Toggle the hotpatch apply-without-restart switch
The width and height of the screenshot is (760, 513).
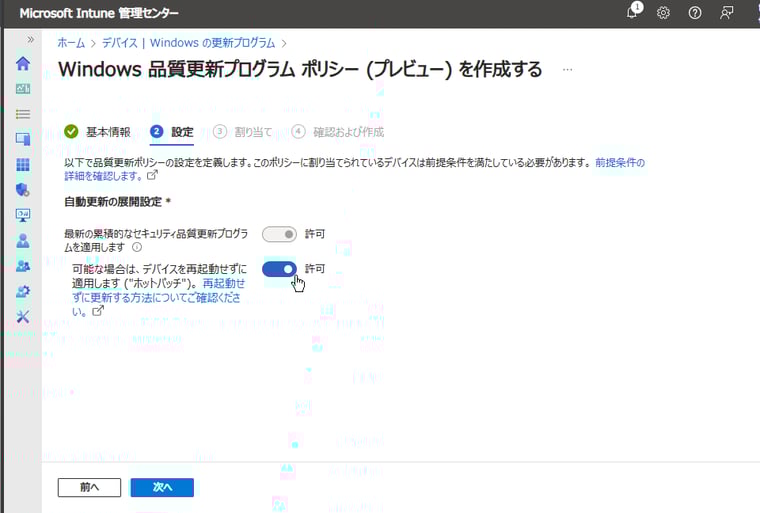[279, 269]
